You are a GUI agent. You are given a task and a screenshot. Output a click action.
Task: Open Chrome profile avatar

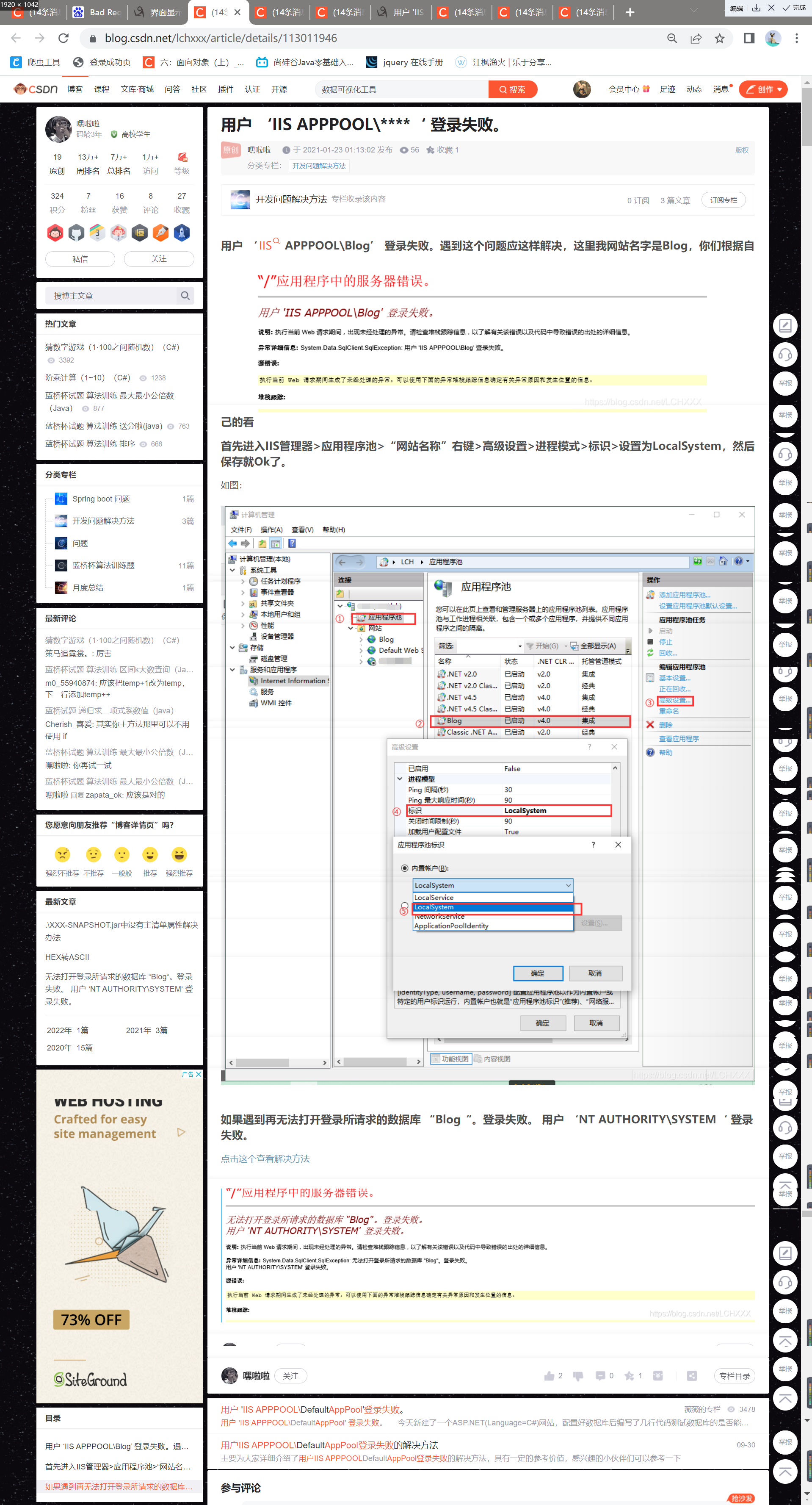pyautogui.click(x=773, y=38)
